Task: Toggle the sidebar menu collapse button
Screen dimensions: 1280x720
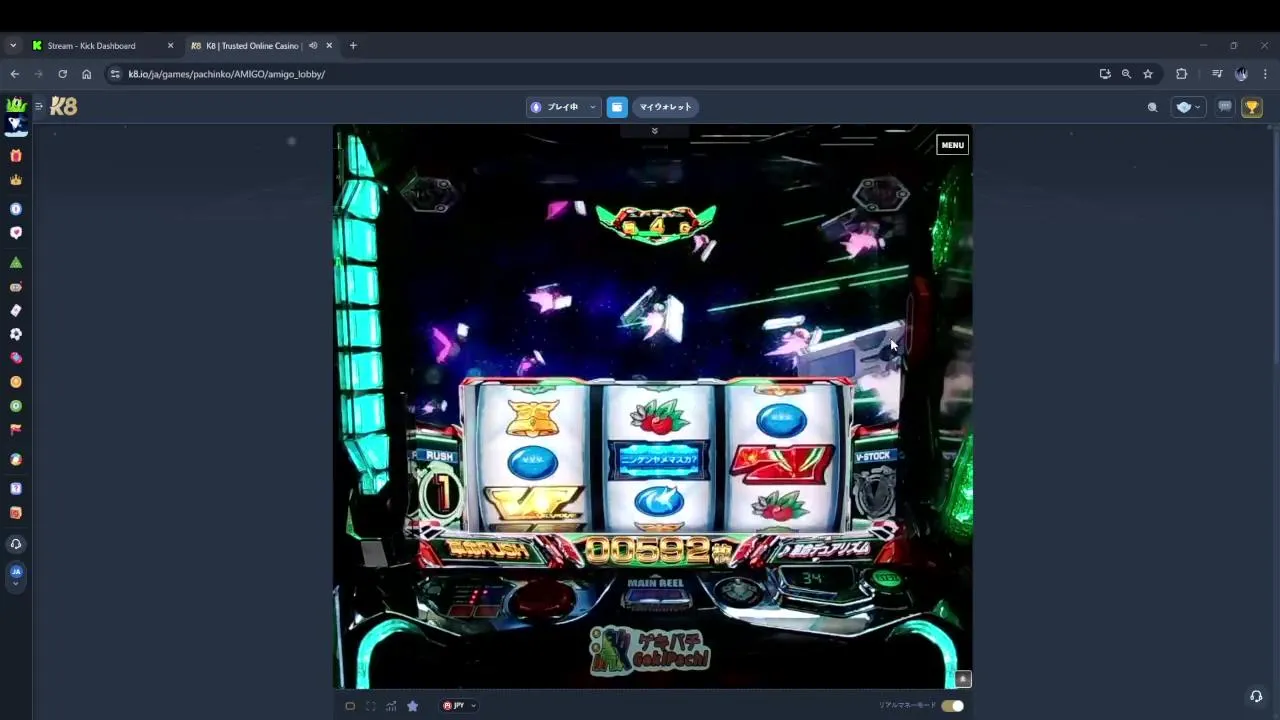Action: [x=39, y=106]
